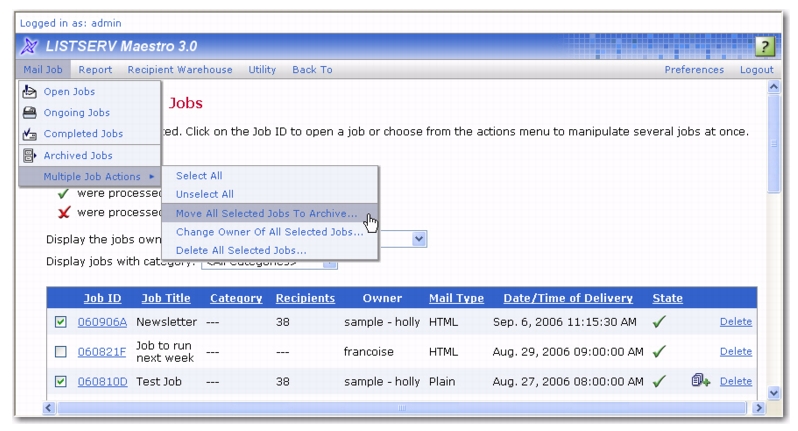Click the copy job icon in Test Job row

point(700,381)
